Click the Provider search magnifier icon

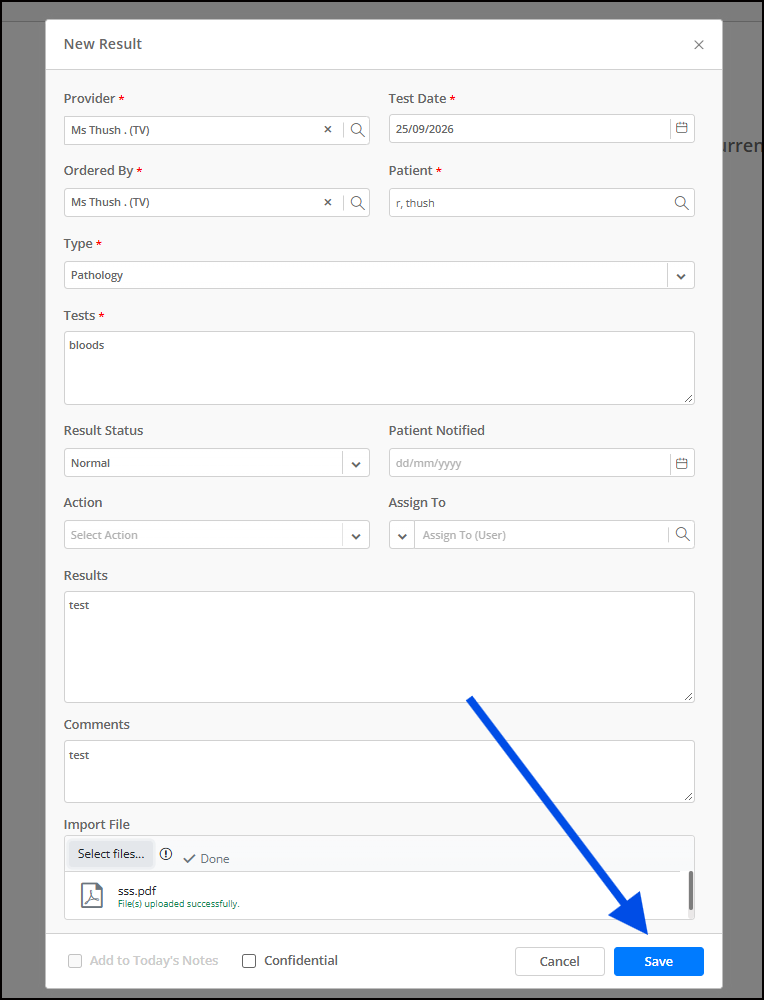(358, 130)
